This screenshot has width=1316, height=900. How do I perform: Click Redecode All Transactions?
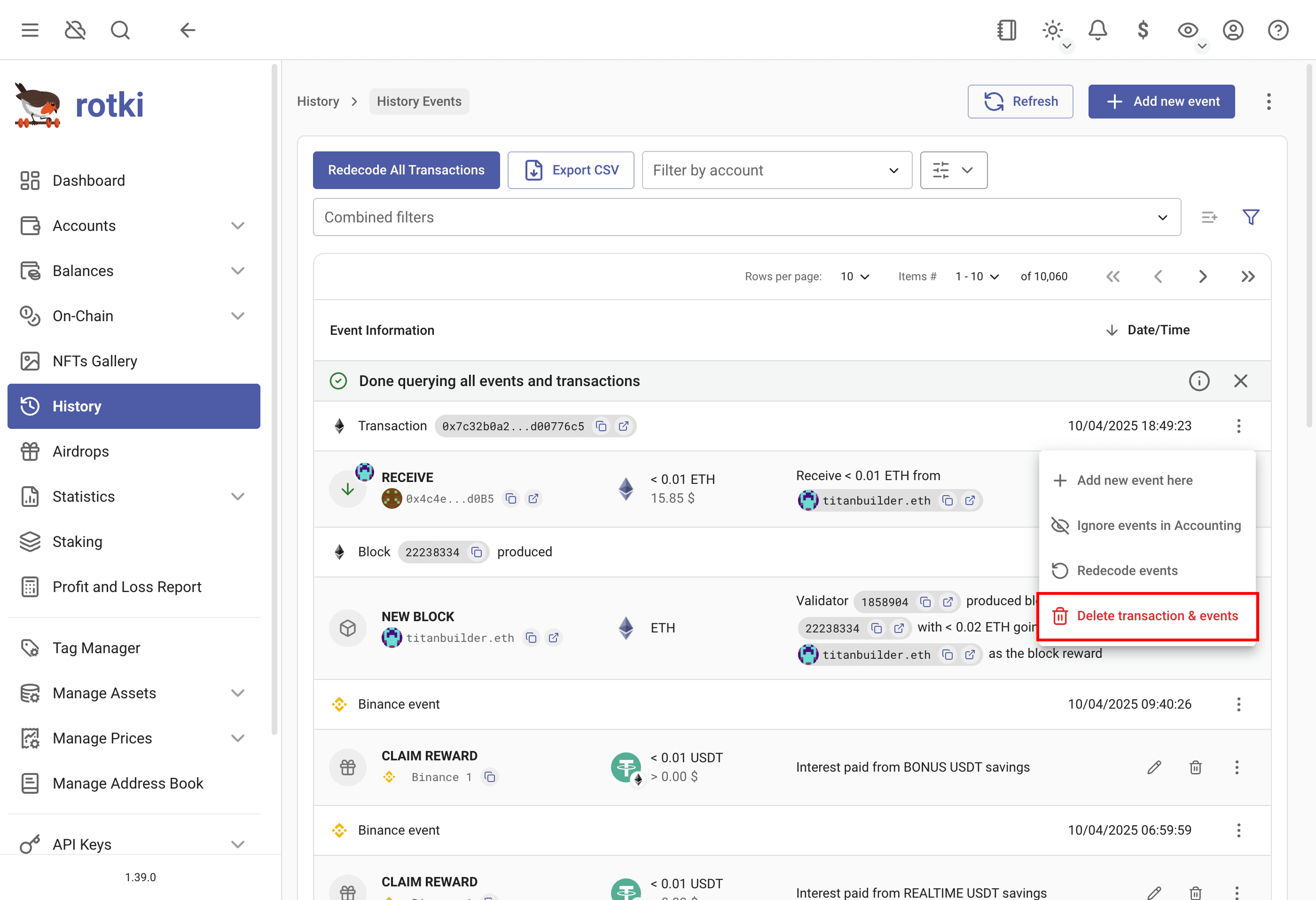tap(406, 170)
